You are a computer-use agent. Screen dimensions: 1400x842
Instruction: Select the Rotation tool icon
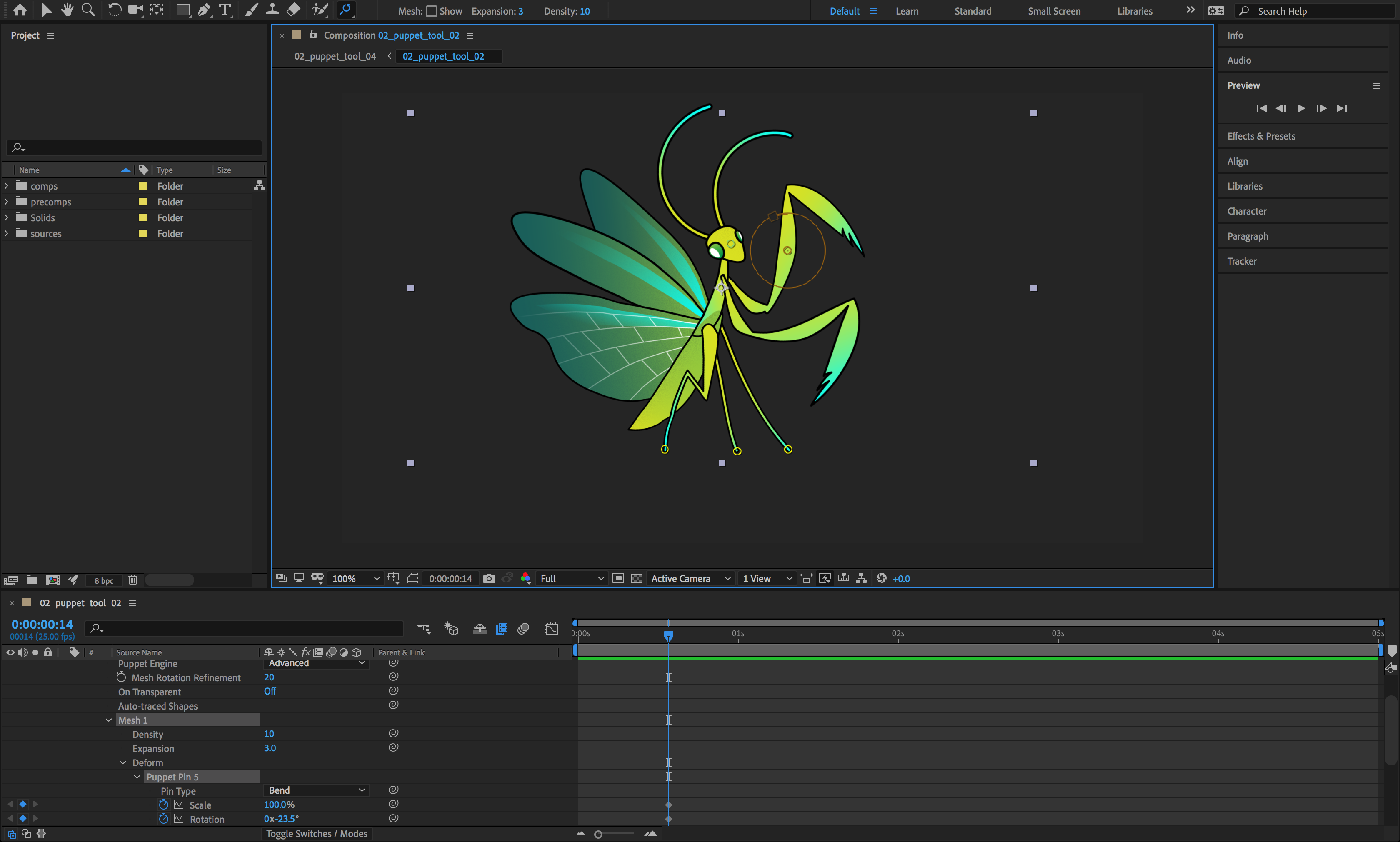click(x=112, y=11)
